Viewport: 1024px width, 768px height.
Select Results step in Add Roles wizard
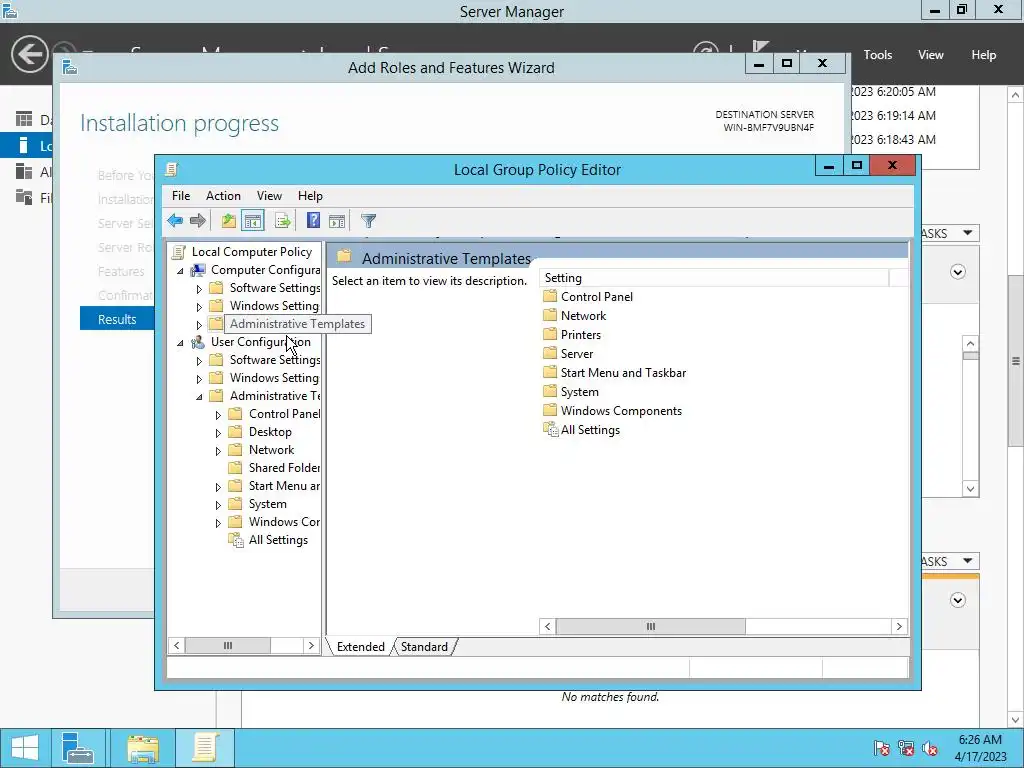(117, 319)
